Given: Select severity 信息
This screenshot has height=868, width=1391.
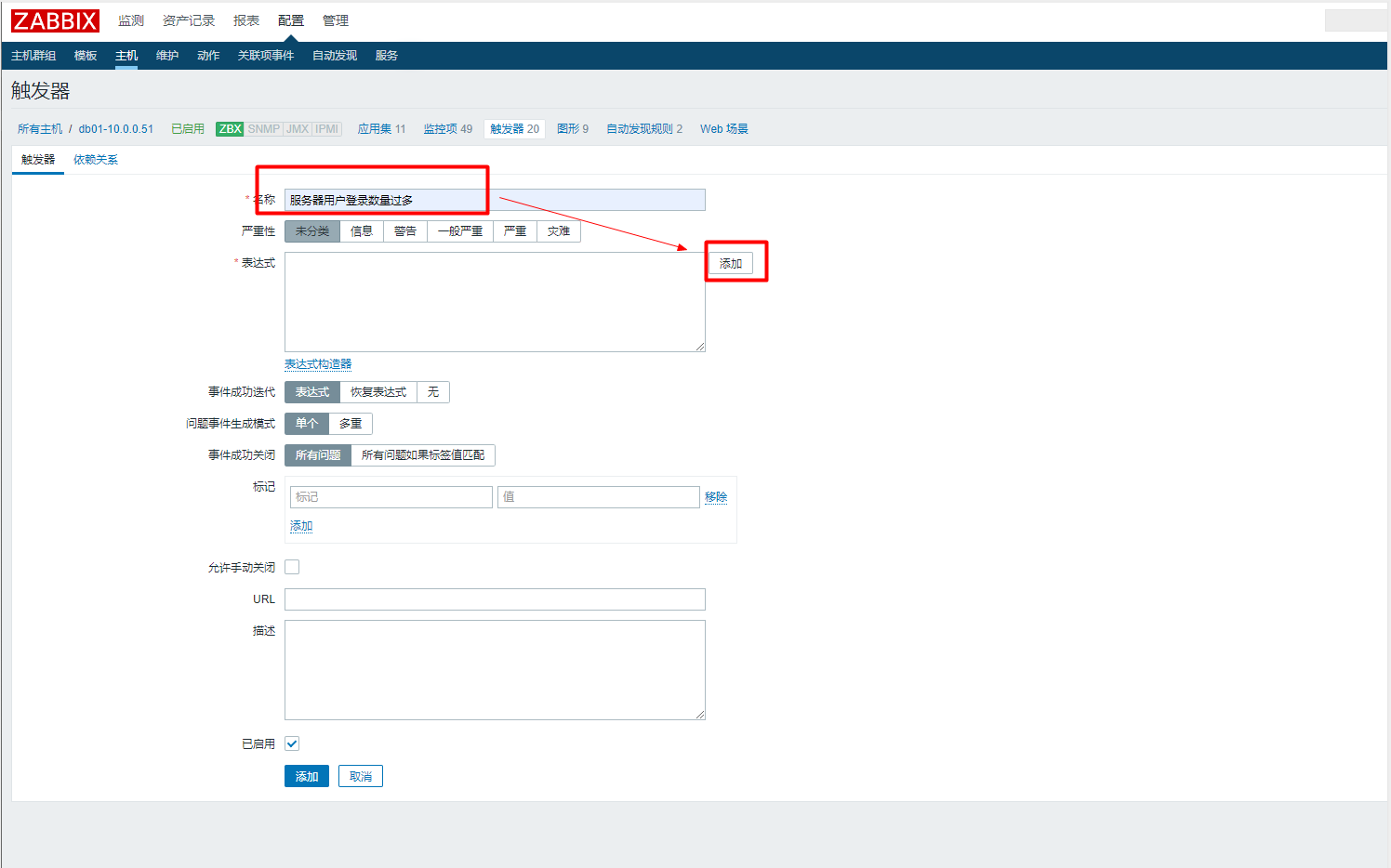Looking at the screenshot, I should [362, 231].
